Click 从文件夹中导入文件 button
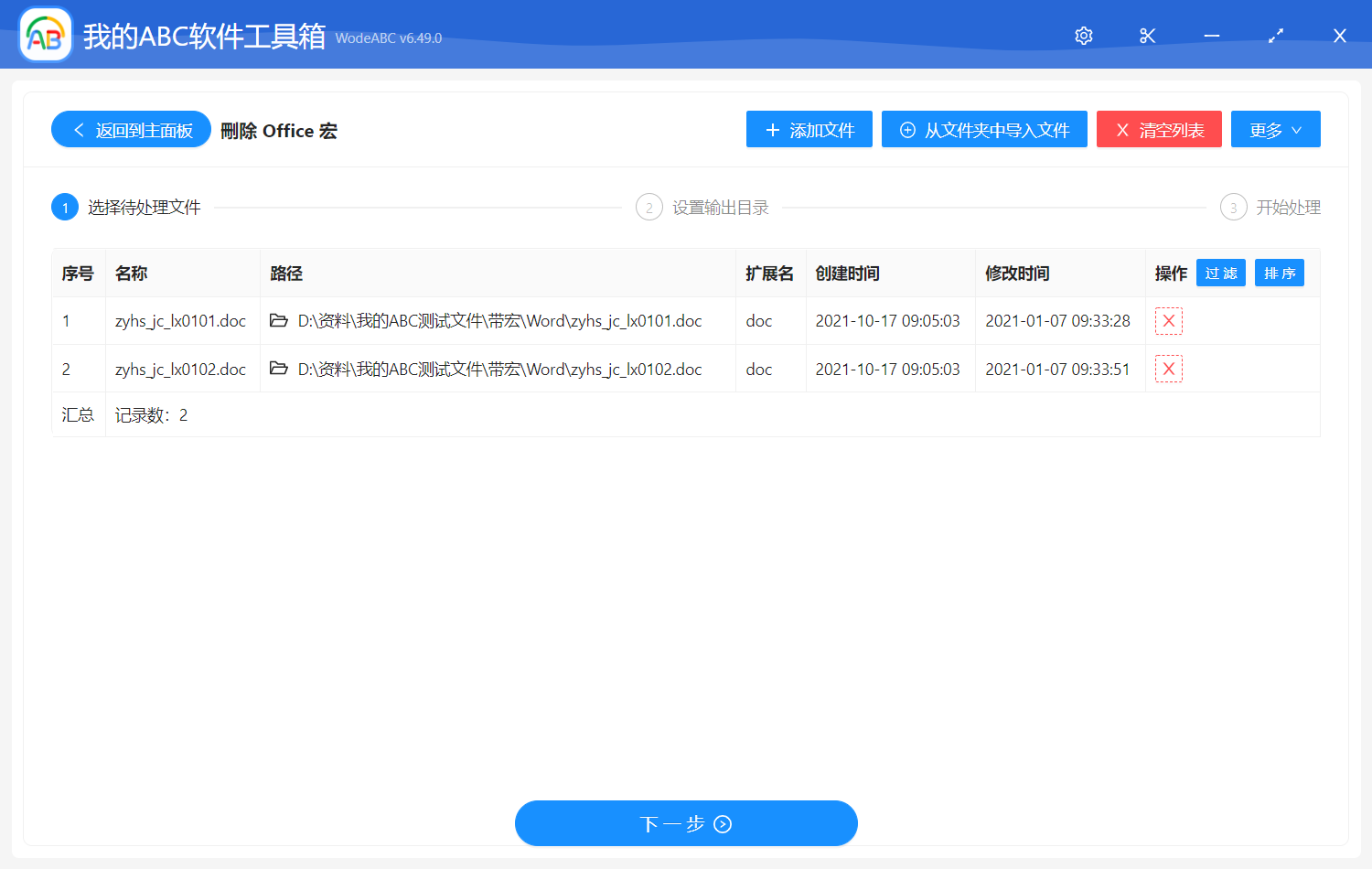Screen dimensions: 1372x869 tap(984, 130)
